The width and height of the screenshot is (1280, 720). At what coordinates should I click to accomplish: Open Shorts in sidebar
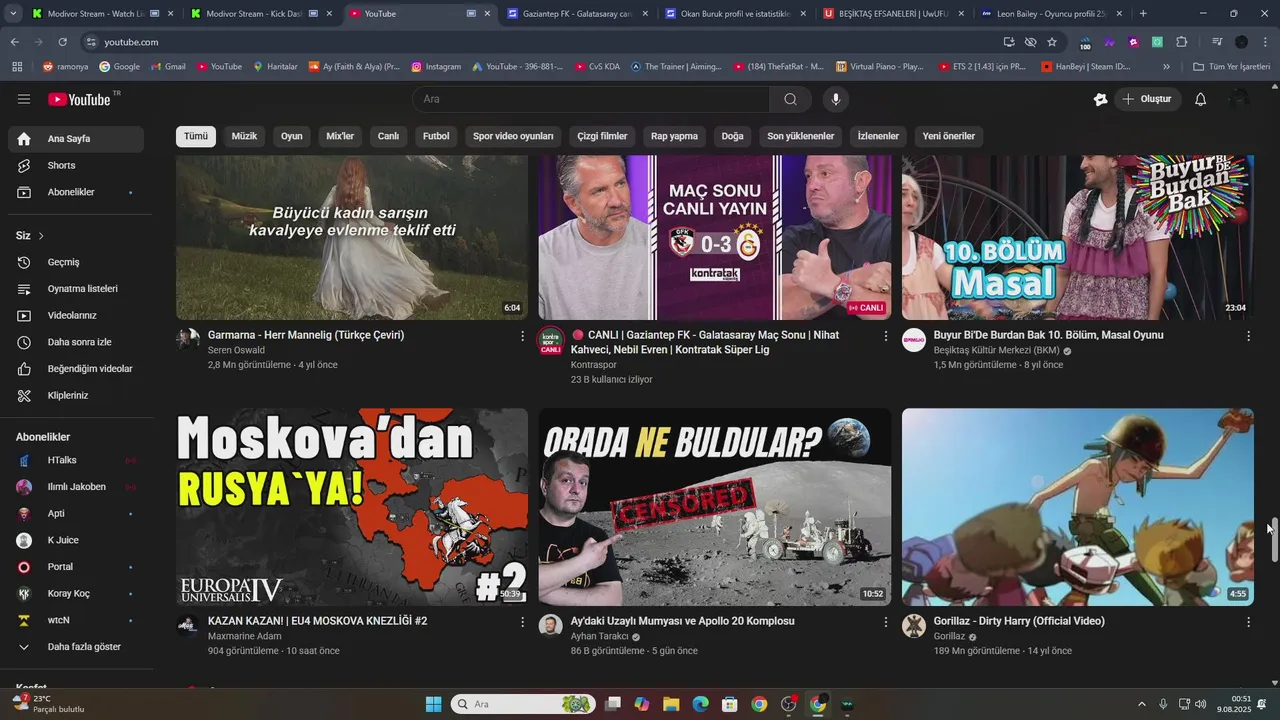coord(76,165)
